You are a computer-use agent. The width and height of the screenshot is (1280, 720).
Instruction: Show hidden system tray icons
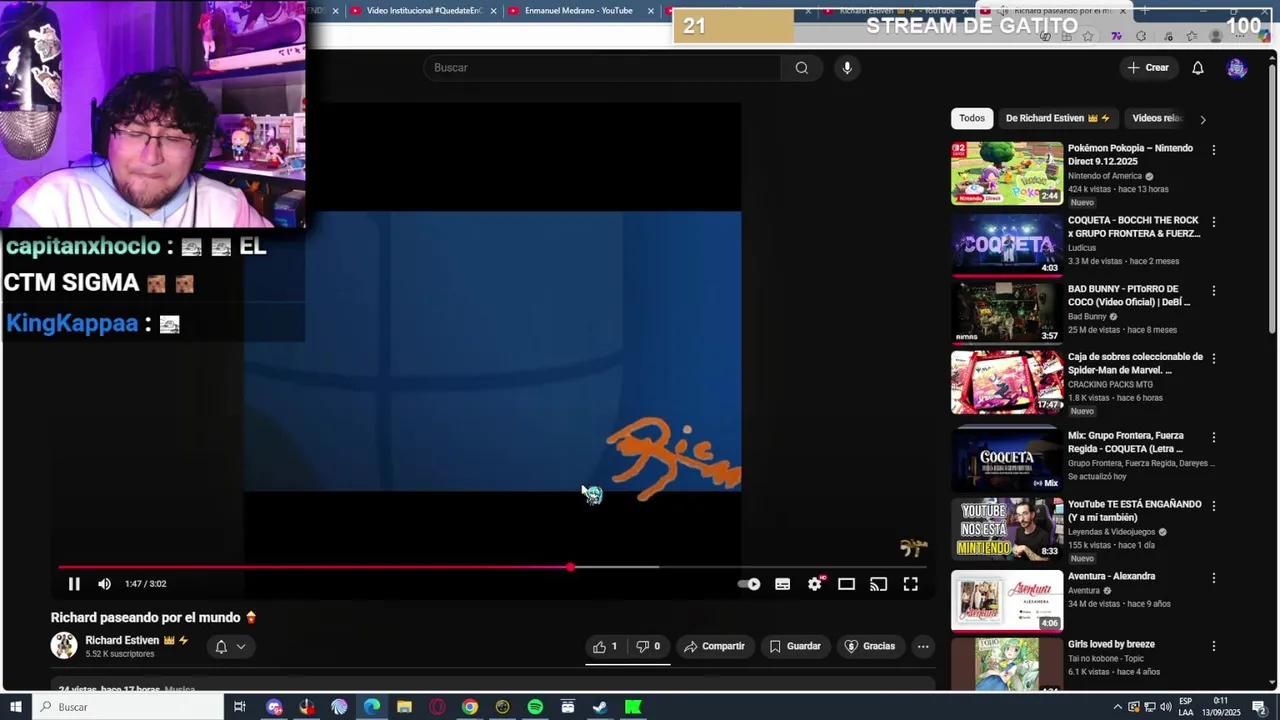pyautogui.click(x=1117, y=707)
